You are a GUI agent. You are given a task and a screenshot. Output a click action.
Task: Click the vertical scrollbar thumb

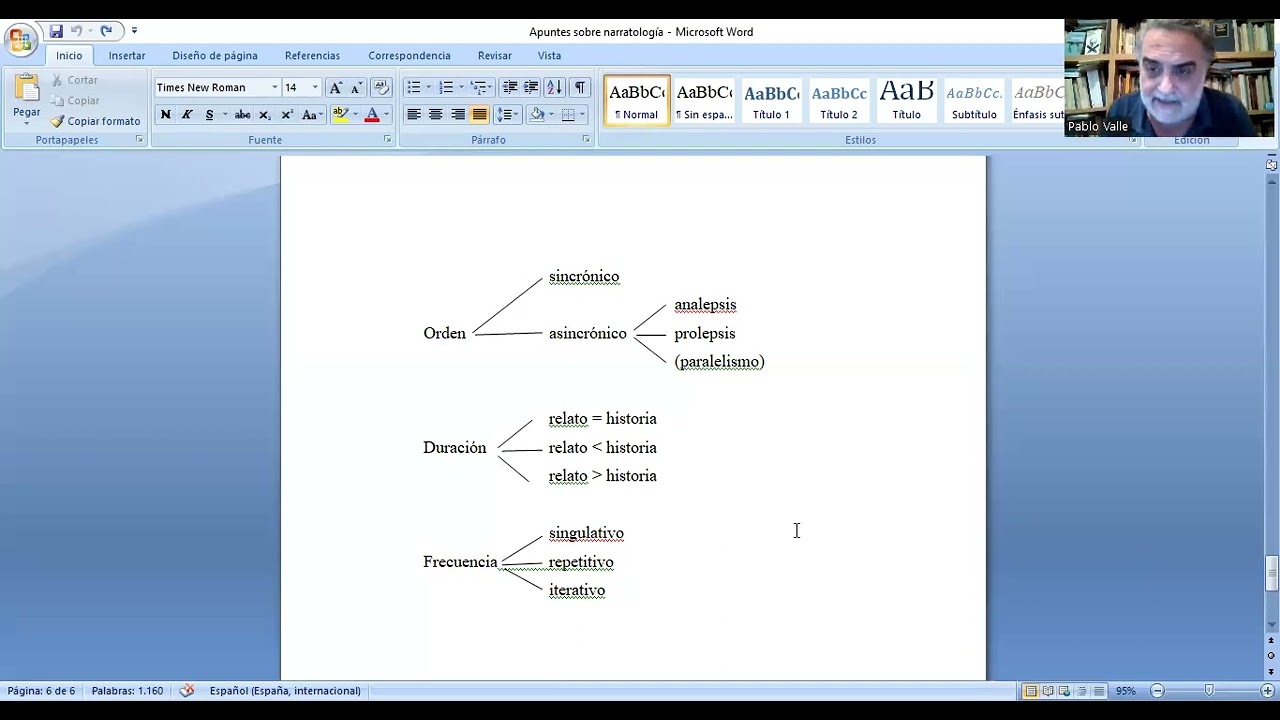1272,574
